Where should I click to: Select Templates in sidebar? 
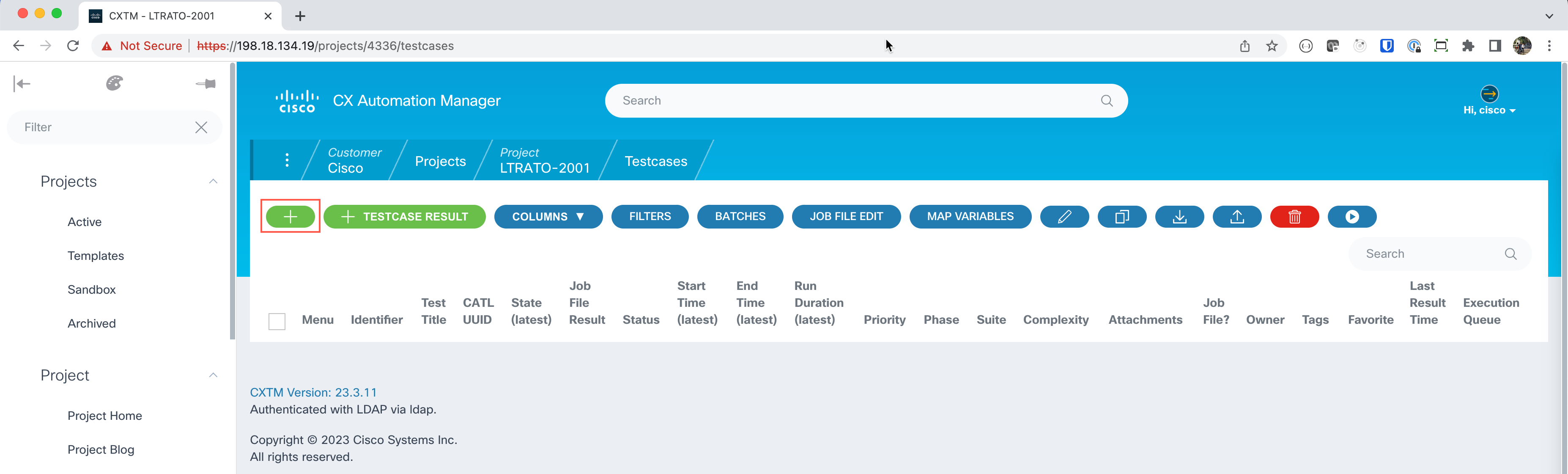(x=96, y=256)
